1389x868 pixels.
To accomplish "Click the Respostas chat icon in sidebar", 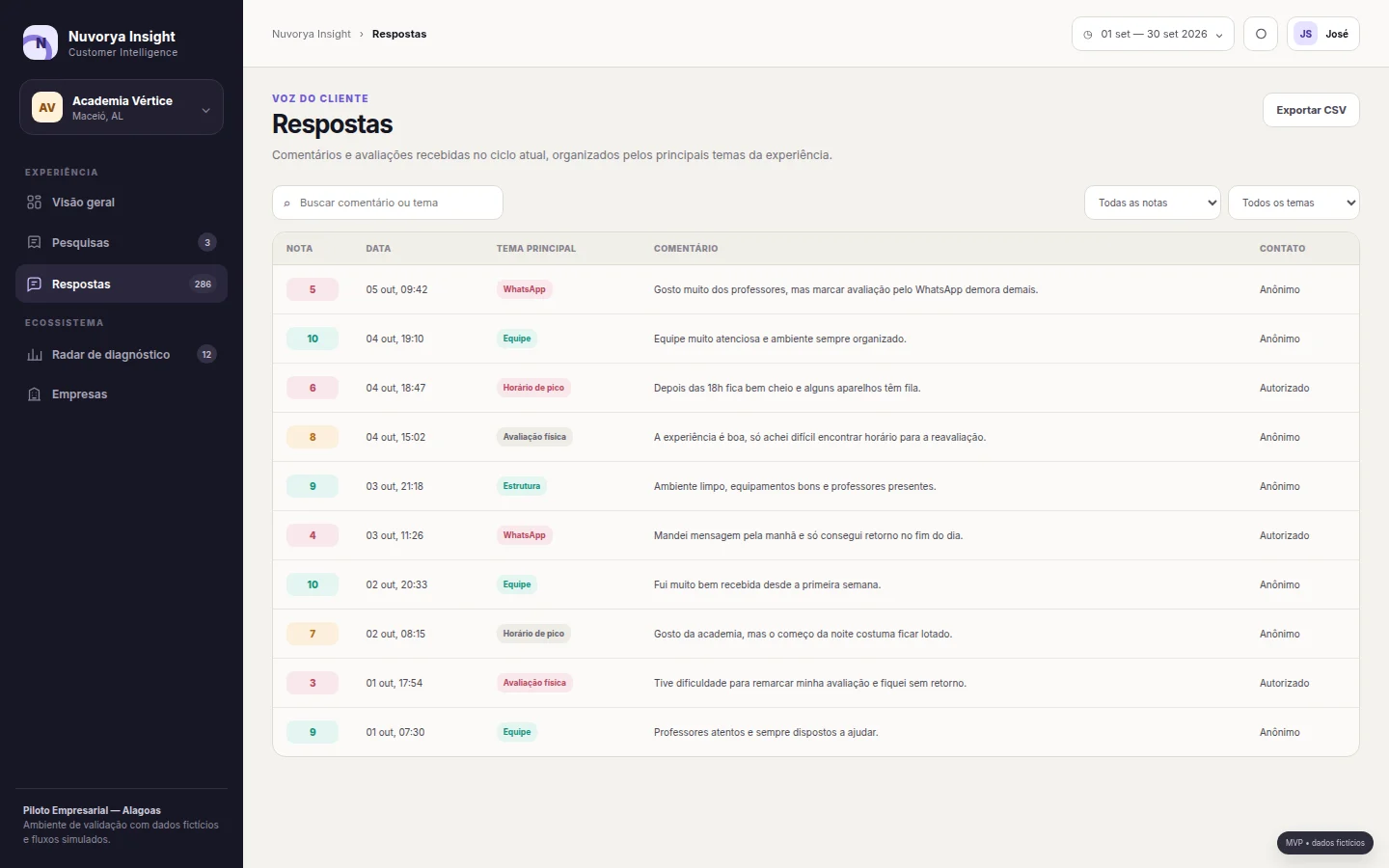I will [35, 284].
